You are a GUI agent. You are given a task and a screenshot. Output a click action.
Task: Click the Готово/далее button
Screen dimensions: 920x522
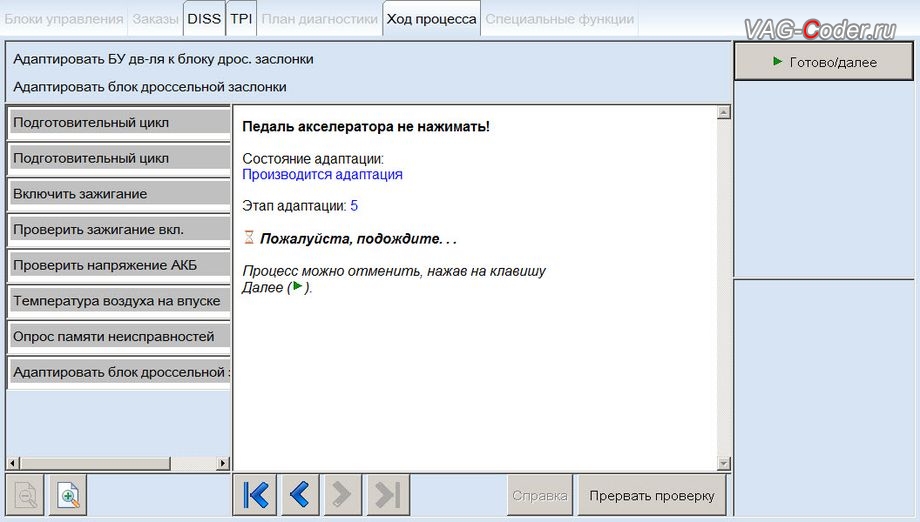(x=824, y=62)
